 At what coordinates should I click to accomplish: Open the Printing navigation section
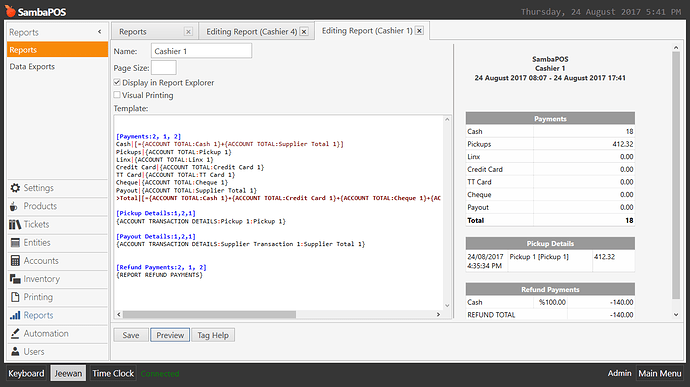pos(58,297)
